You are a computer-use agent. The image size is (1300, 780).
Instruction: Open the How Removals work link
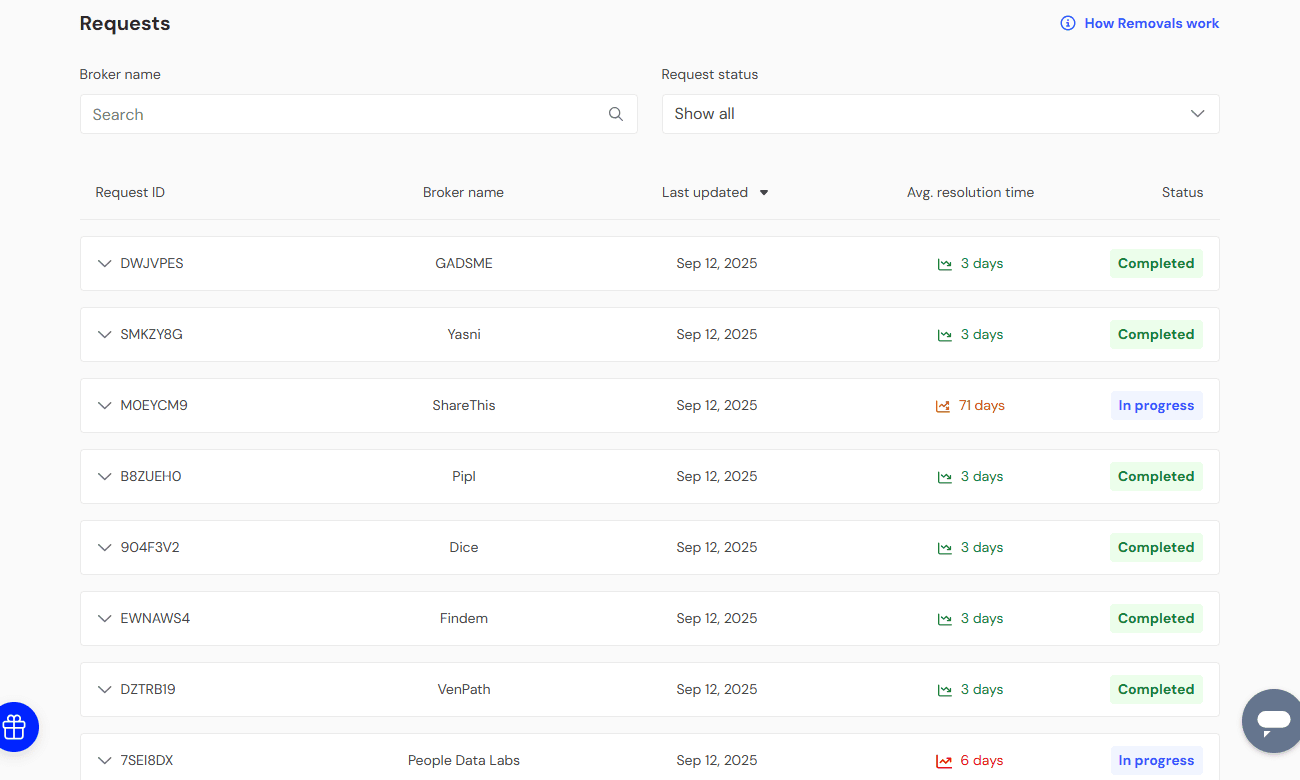tap(1152, 23)
